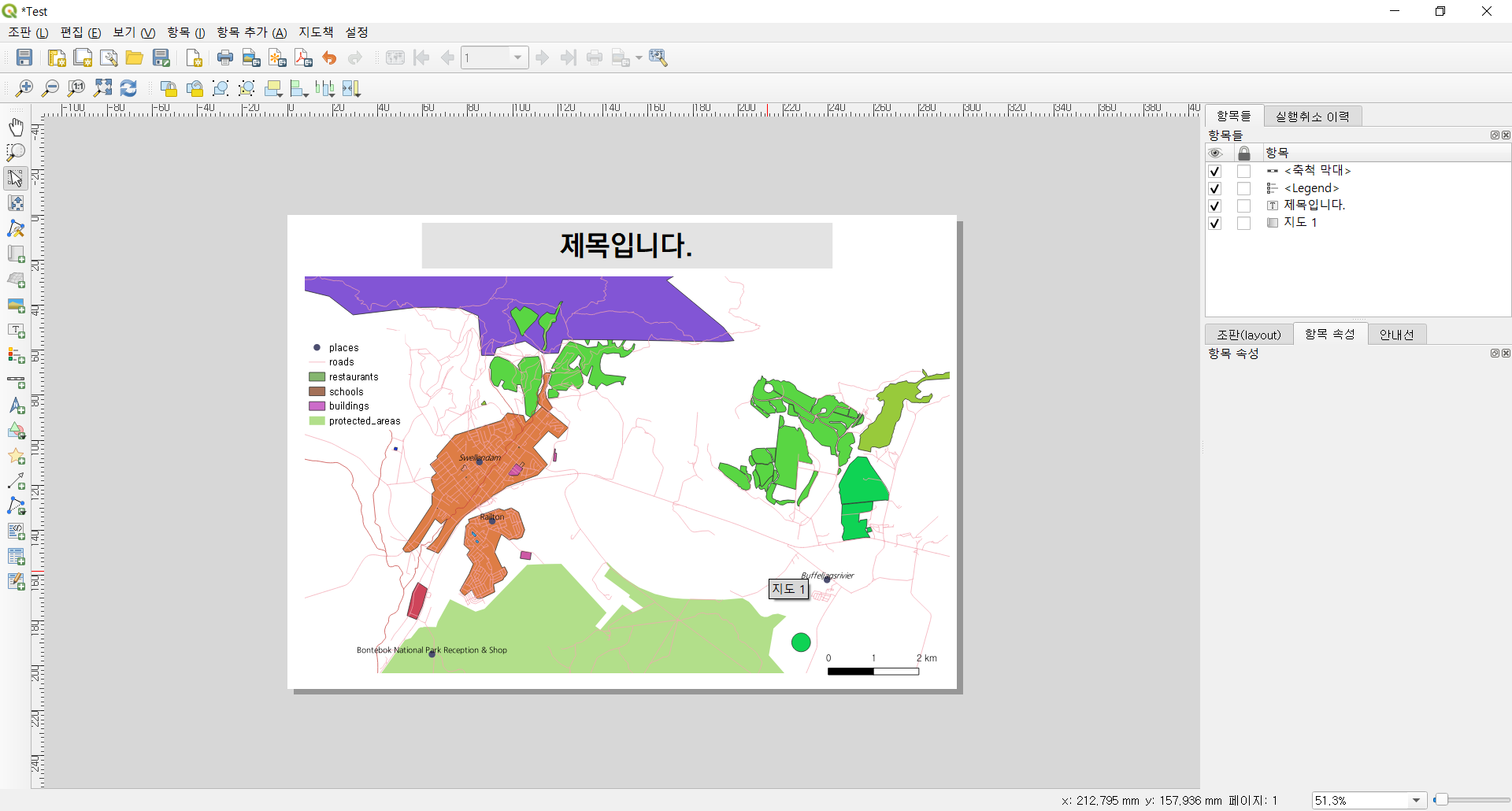Add a marker item

[x=16, y=457]
